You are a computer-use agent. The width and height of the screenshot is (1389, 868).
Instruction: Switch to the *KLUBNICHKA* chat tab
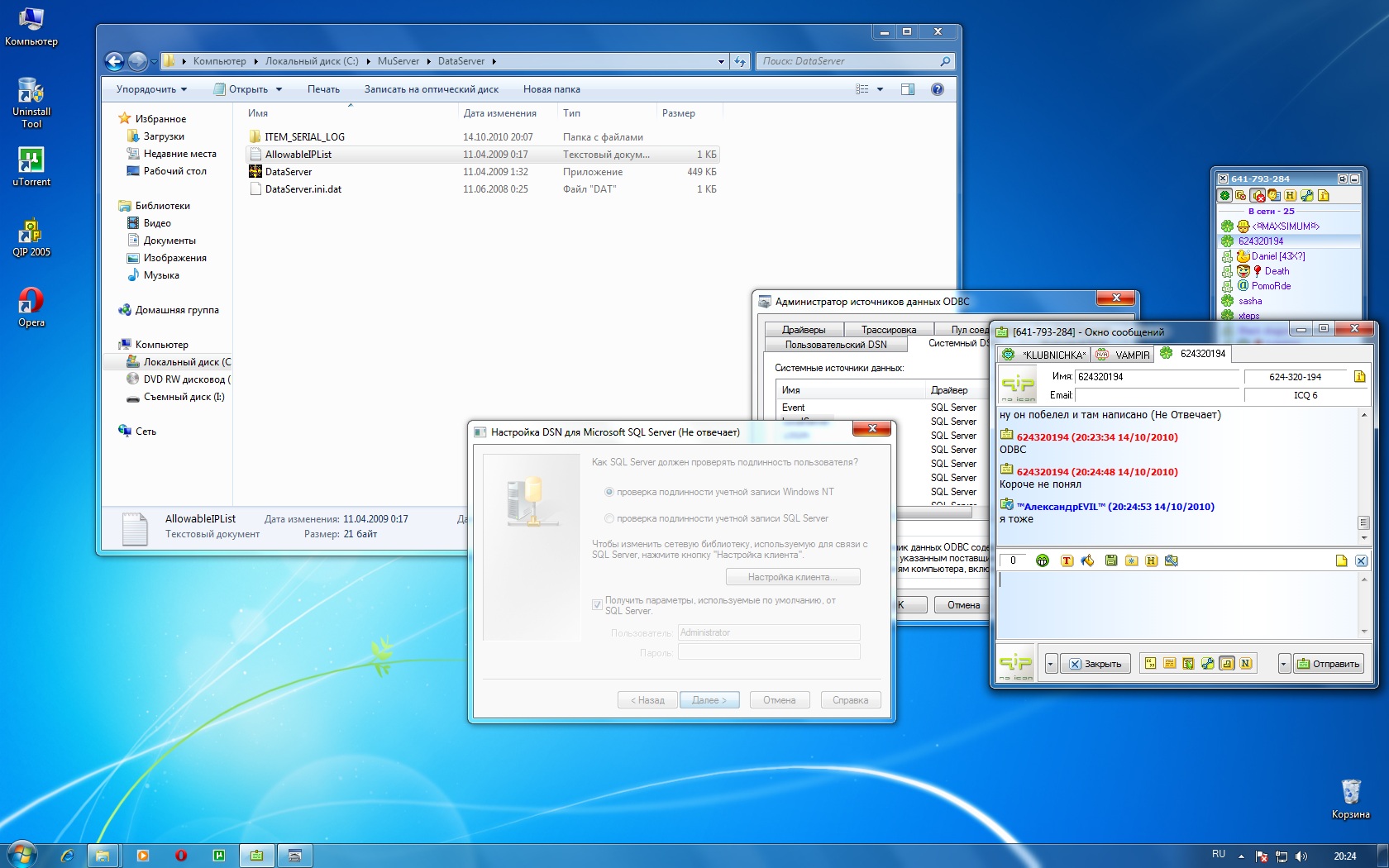coord(1043,355)
